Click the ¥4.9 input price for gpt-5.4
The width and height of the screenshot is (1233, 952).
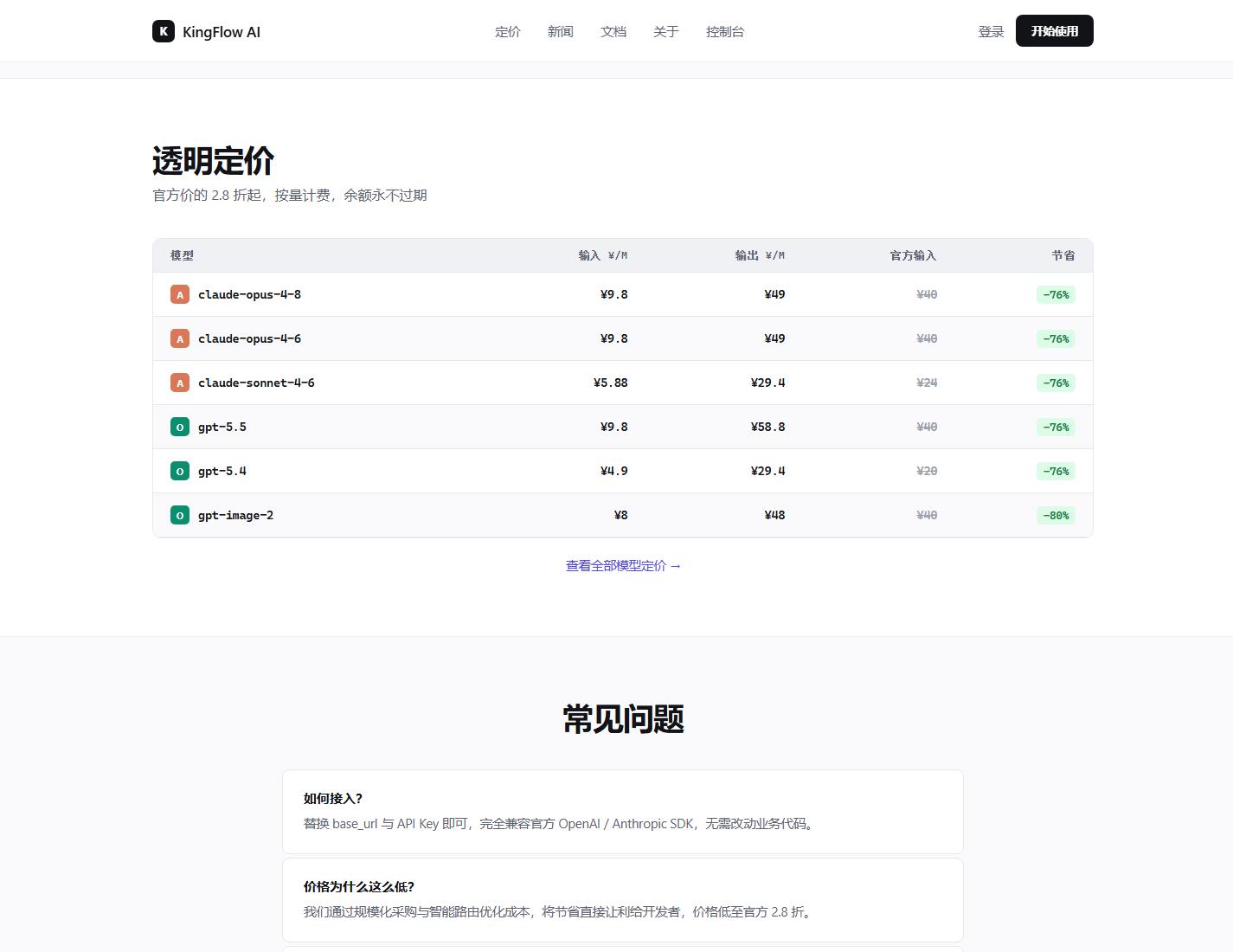614,471
